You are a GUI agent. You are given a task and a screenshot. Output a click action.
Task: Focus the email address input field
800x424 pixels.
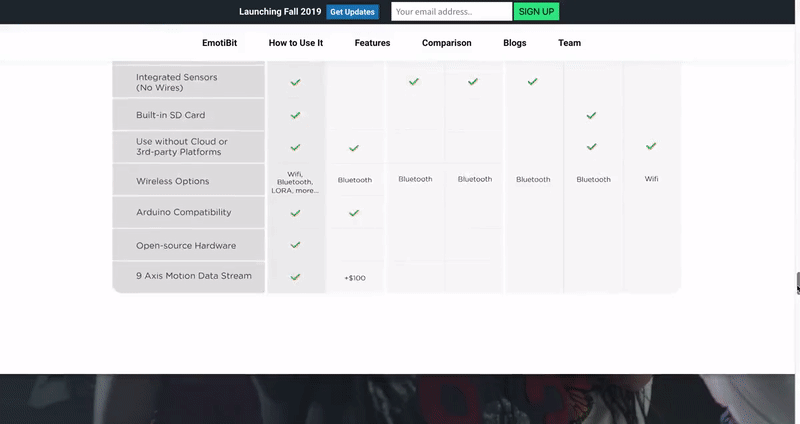pos(452,11)
